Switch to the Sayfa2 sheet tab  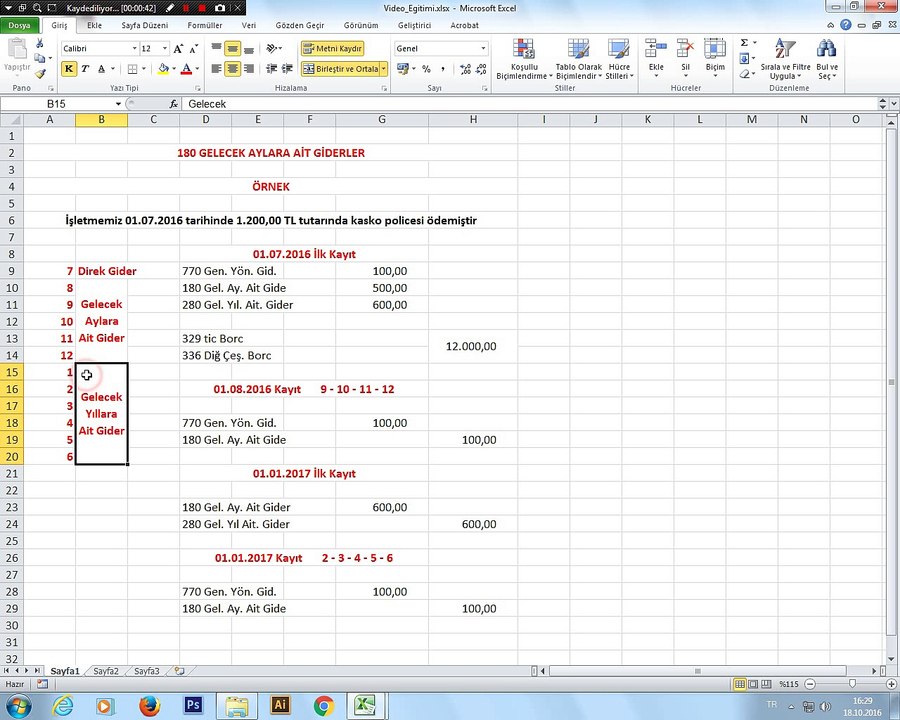point(106,671)
